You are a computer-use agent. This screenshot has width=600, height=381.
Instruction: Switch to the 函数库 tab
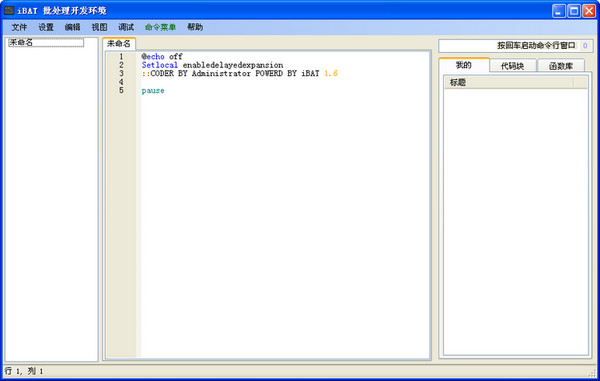pyautogui.click(x=561, y=66)
